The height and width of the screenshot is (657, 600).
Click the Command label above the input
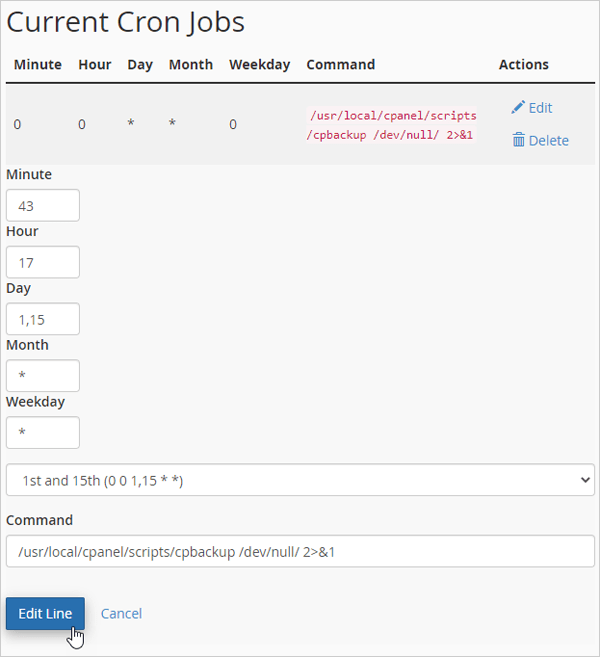pos(39,520)
